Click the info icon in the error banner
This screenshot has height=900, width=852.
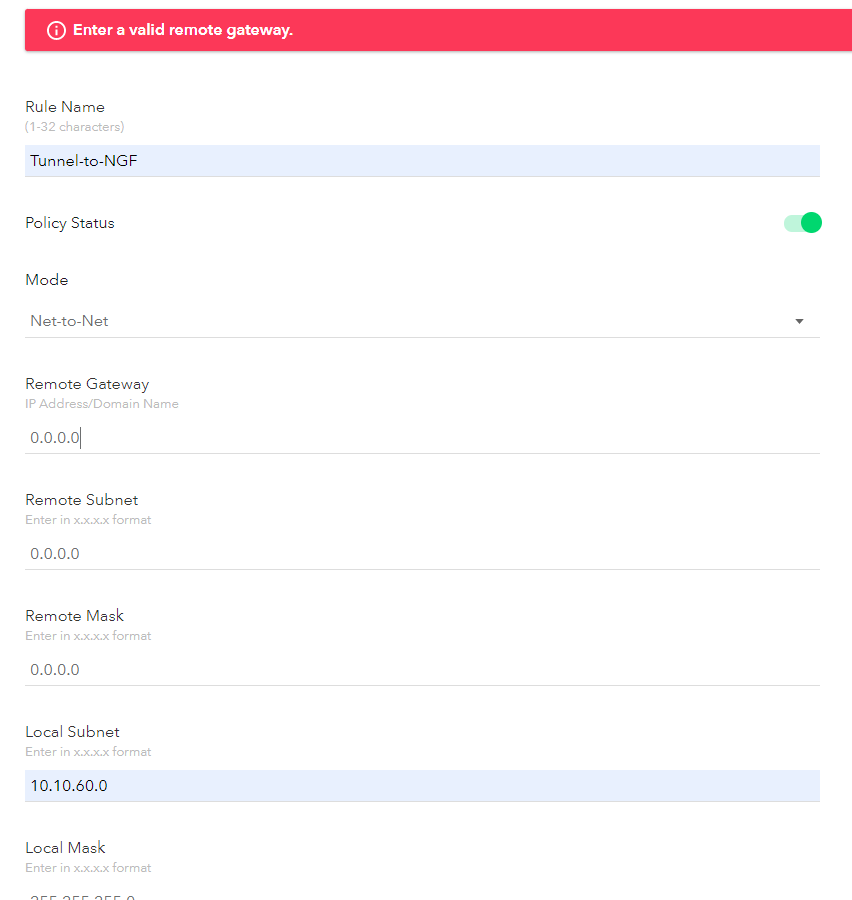pos(56,31)
